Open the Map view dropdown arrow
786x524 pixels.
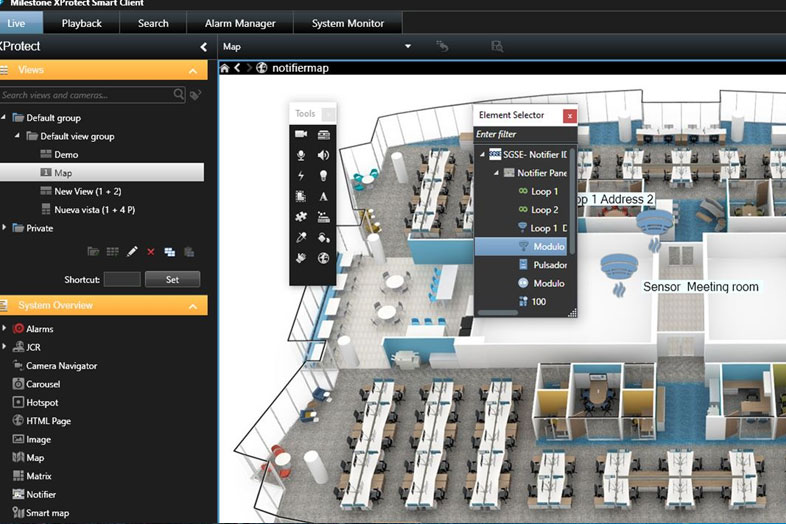tap(408, 46)
